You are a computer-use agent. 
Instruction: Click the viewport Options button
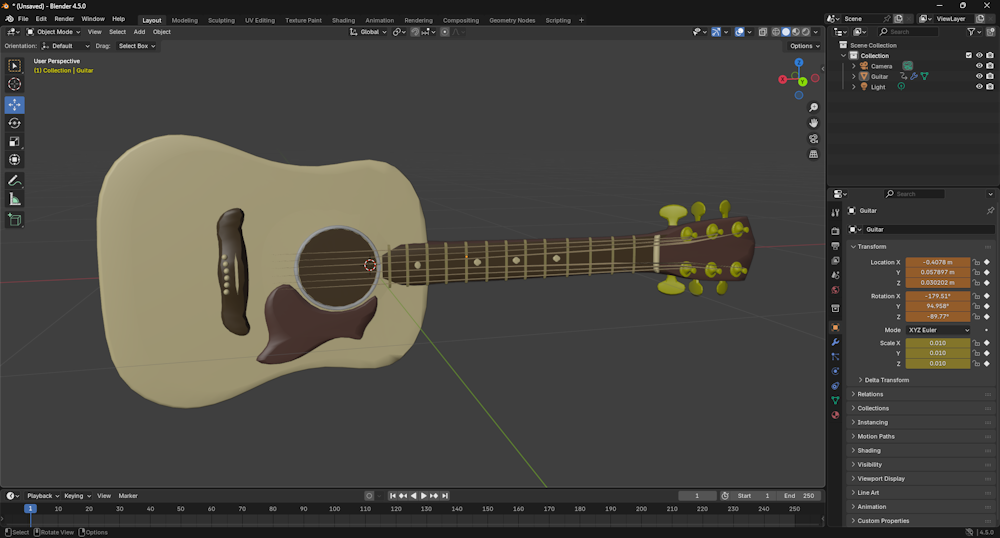click(803, 46)
